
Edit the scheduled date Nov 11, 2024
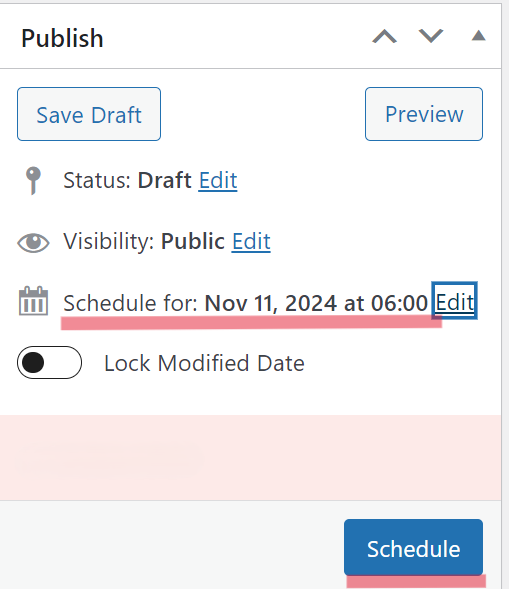coord(455,301)
